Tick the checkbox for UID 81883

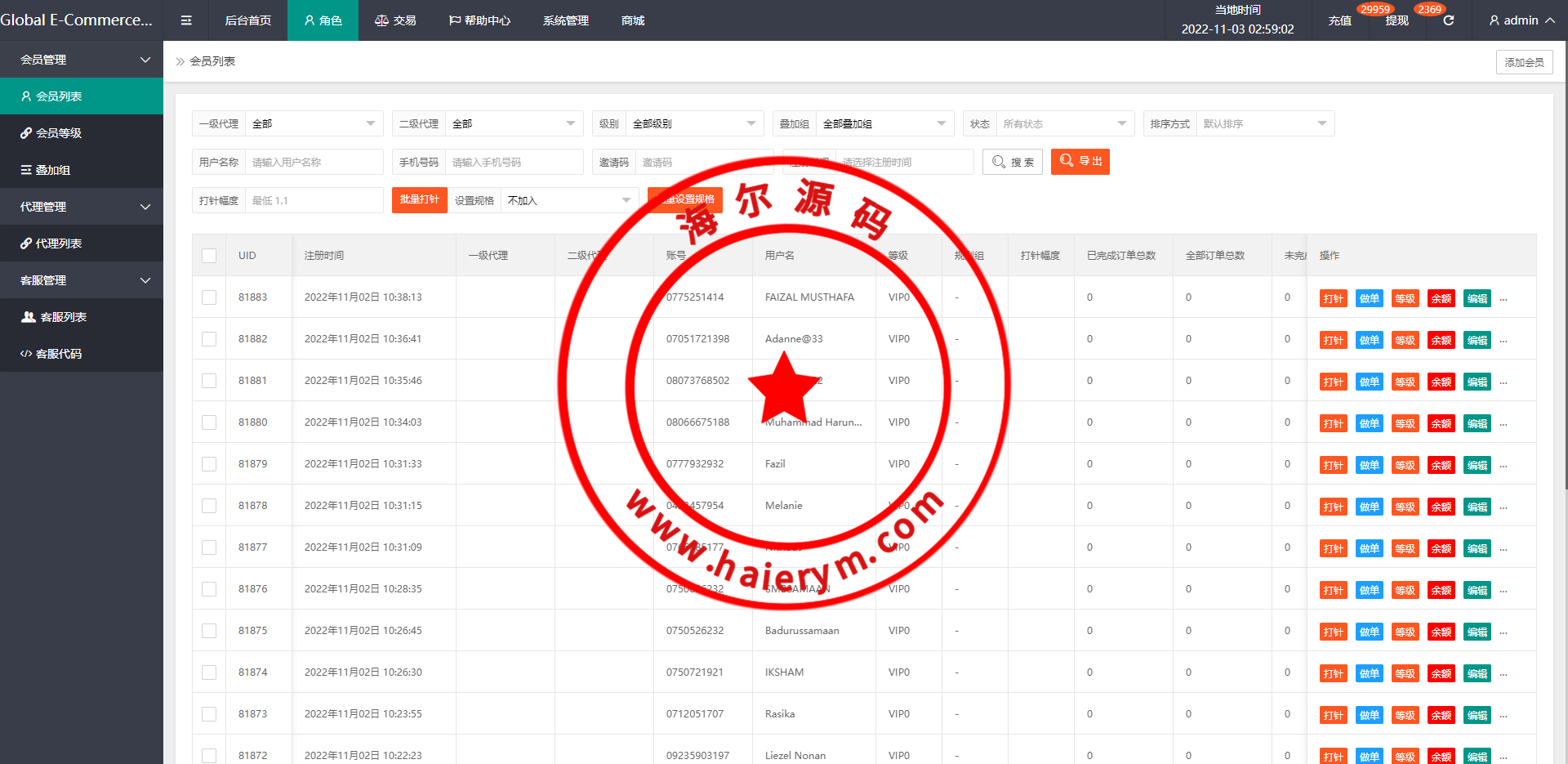click(x=209, y=297)
